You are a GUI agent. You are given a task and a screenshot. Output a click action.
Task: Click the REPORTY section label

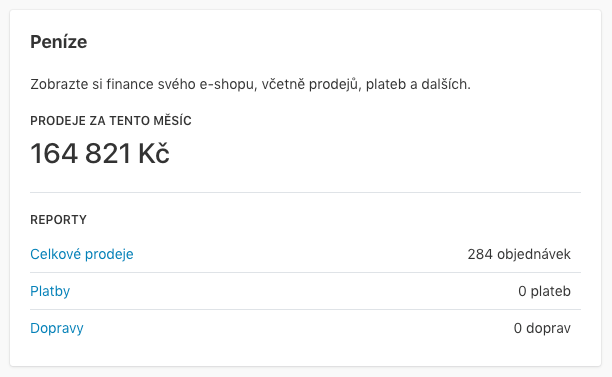59,220
